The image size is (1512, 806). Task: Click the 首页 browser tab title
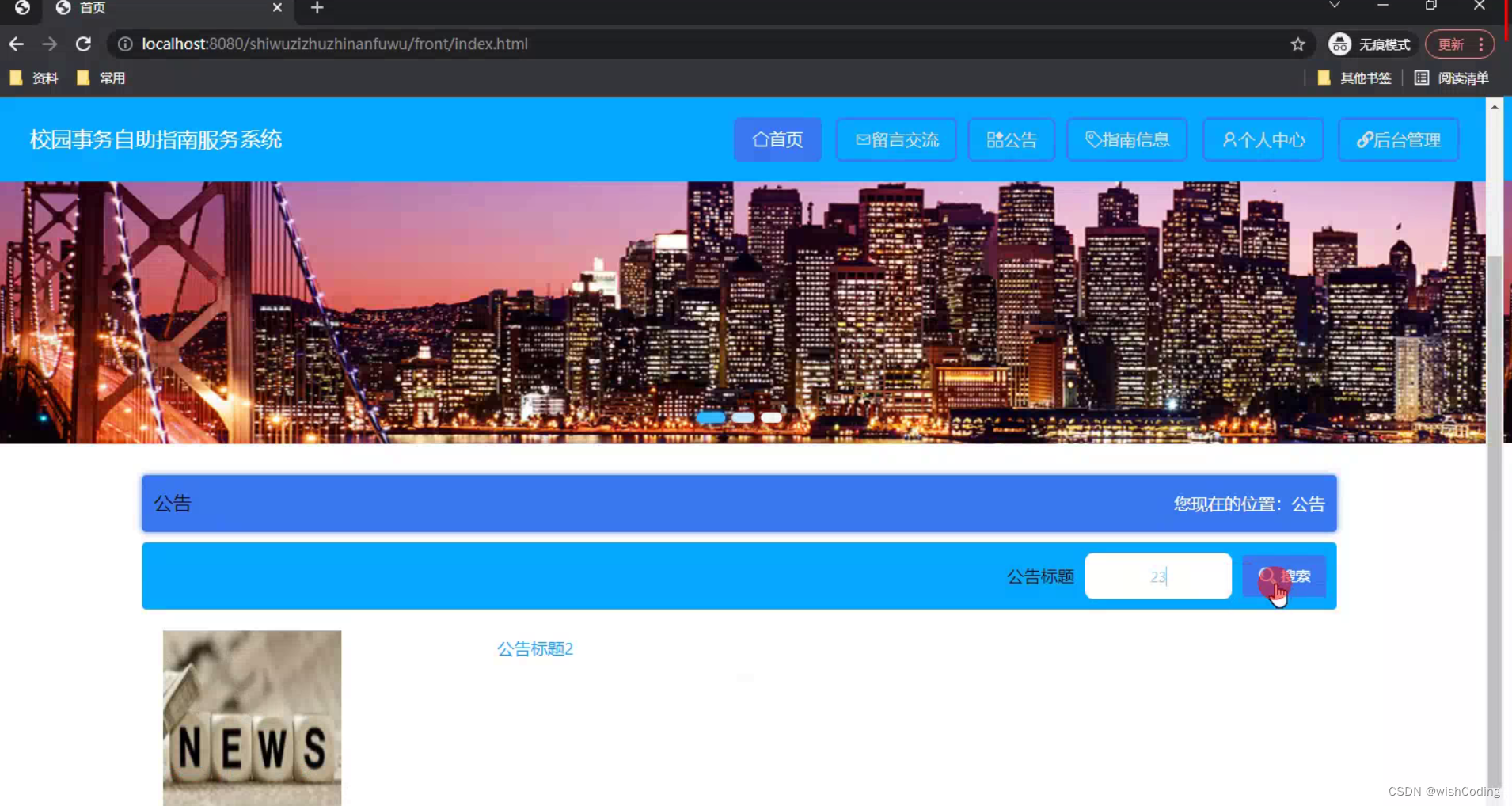93,7
